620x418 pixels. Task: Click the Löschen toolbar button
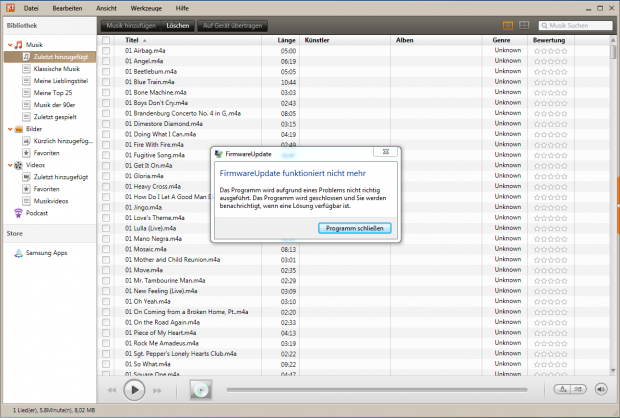click(177, 23)
